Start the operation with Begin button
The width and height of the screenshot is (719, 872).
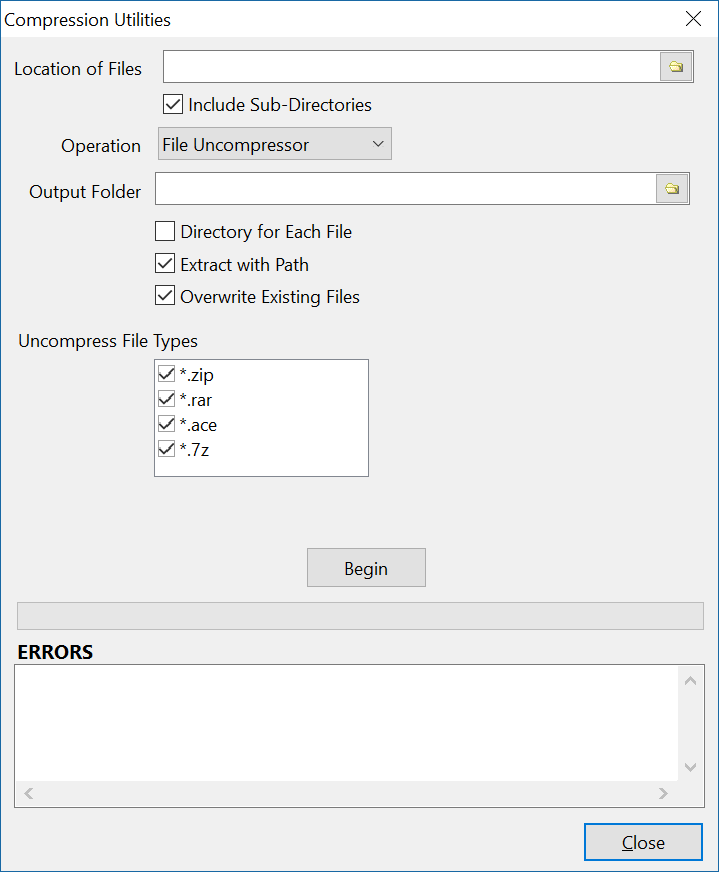tap(366, 568)
